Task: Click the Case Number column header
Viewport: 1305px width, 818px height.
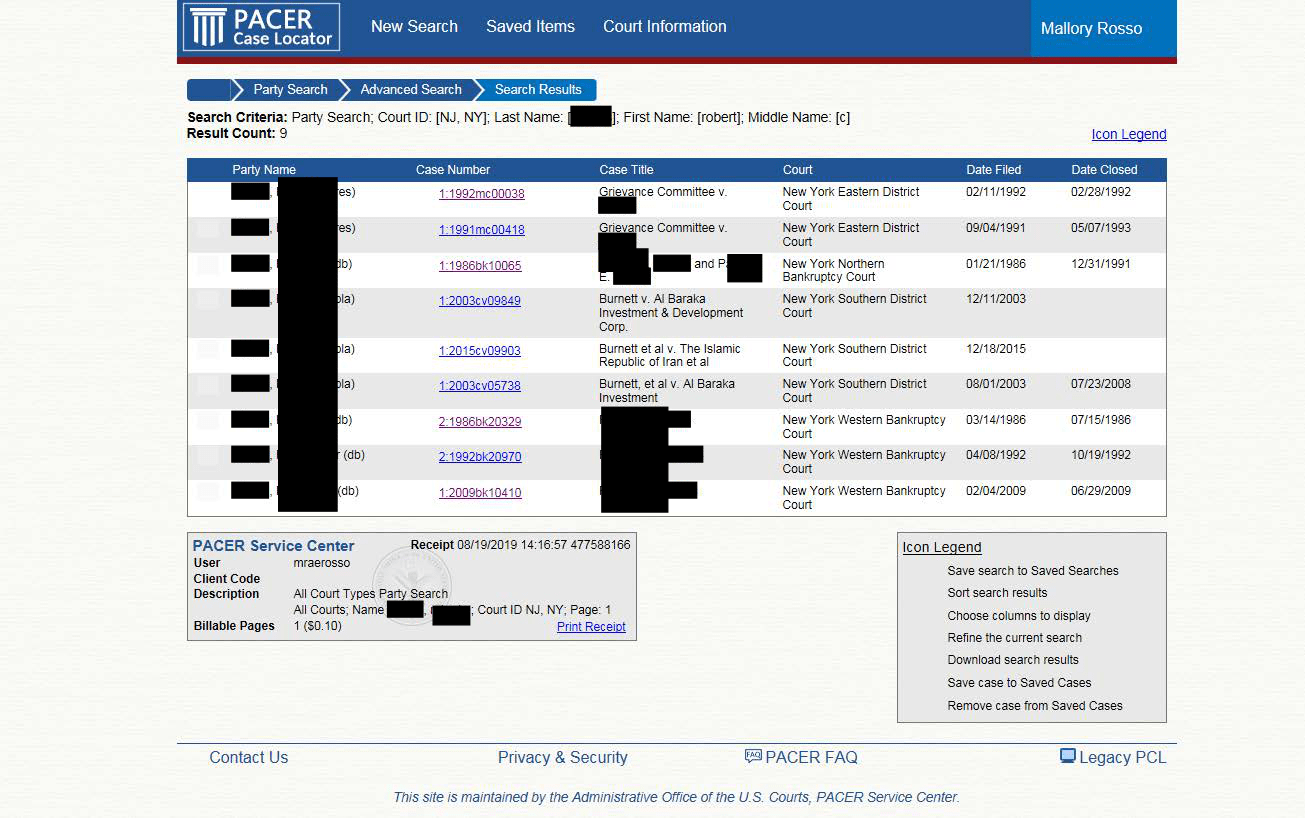Action: click(x=453, y=170)
